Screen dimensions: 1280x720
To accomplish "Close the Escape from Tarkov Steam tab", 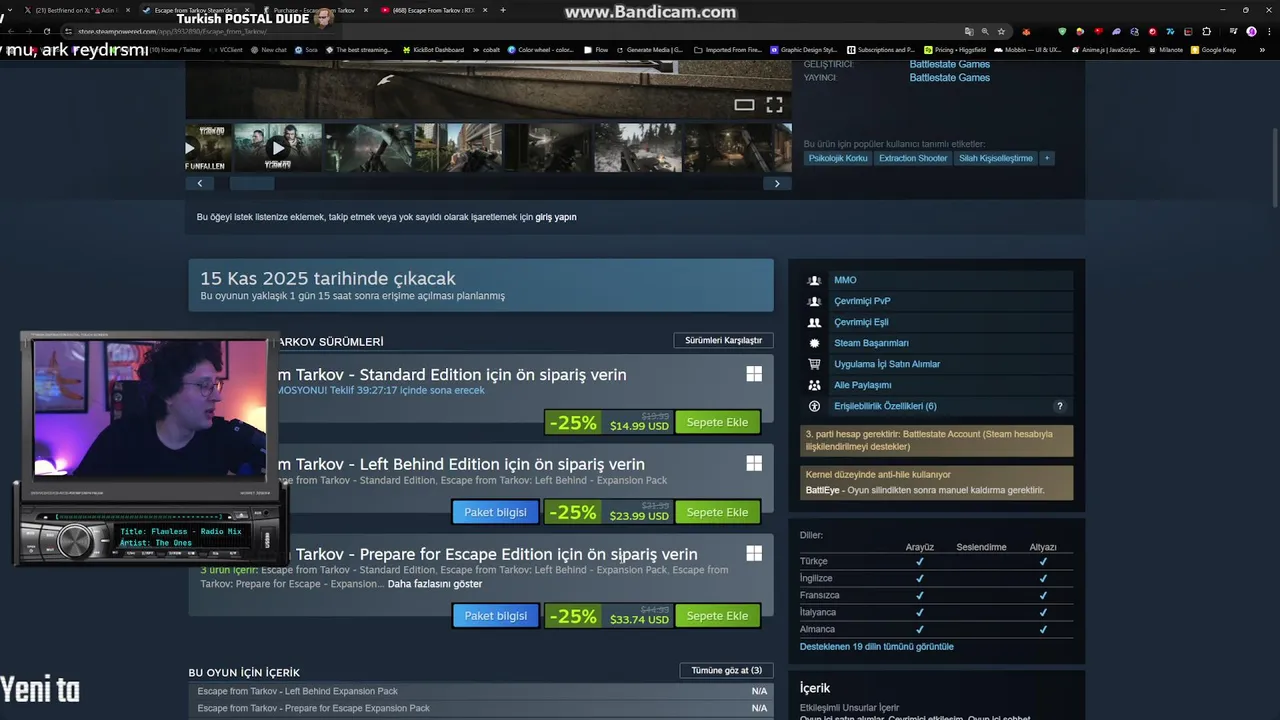I will [x=248, y=10].
